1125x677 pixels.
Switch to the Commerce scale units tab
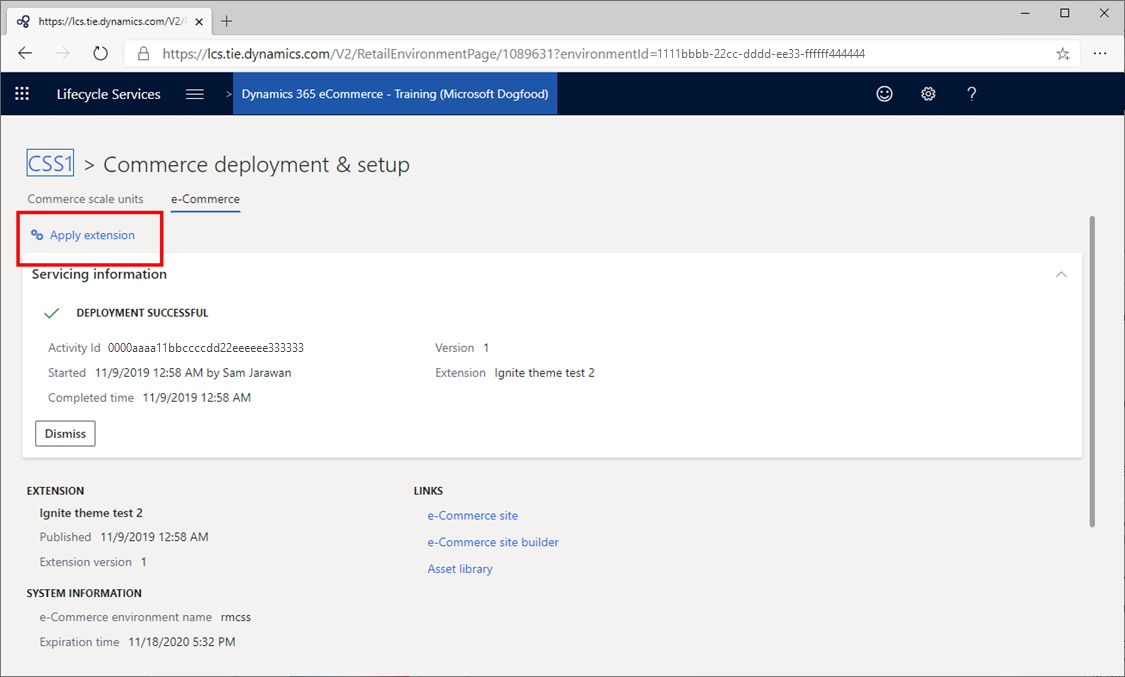(85, 199)
